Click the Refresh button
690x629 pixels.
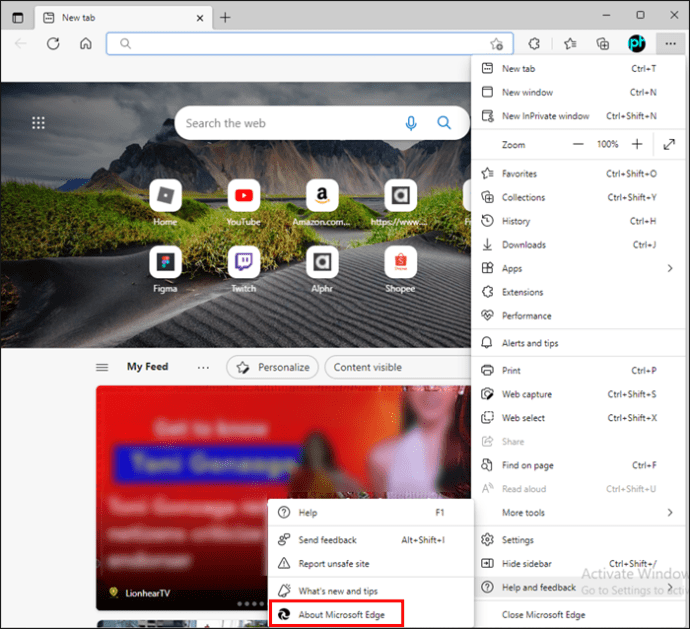pos(53,44)
